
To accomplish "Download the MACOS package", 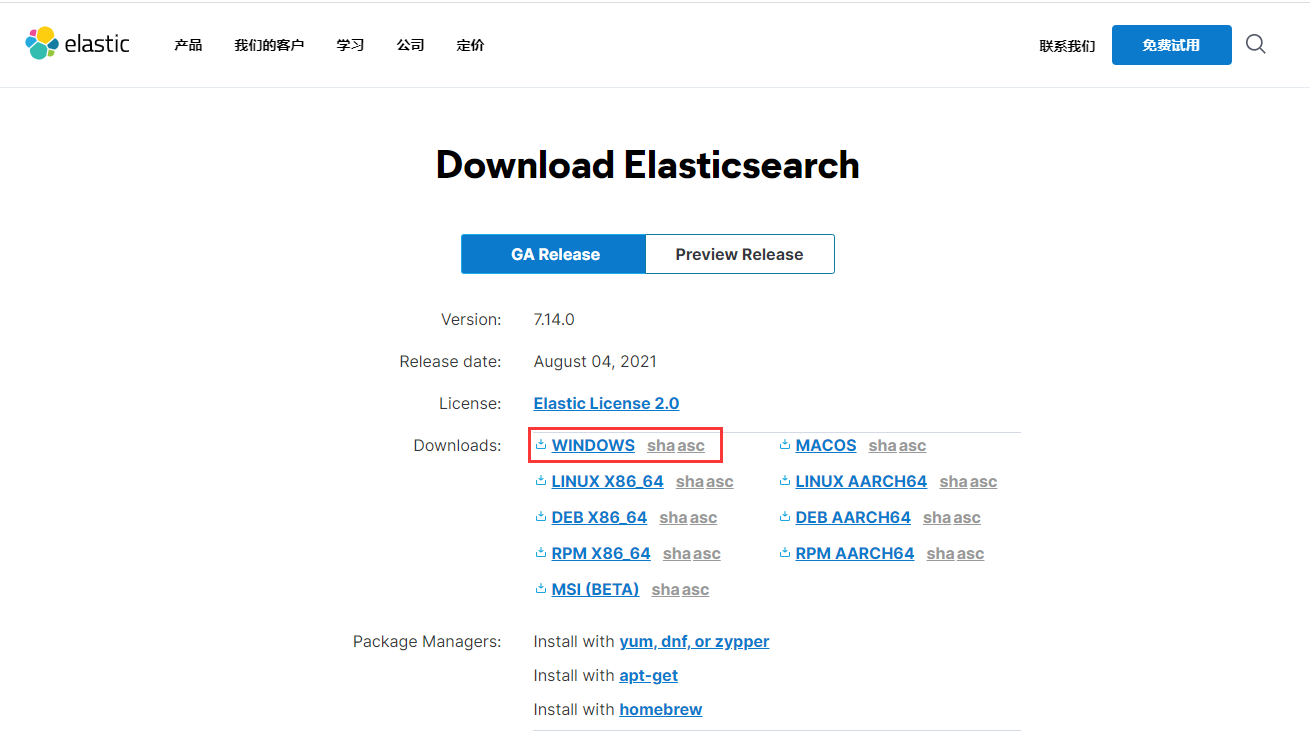I will tap(826, 445).
